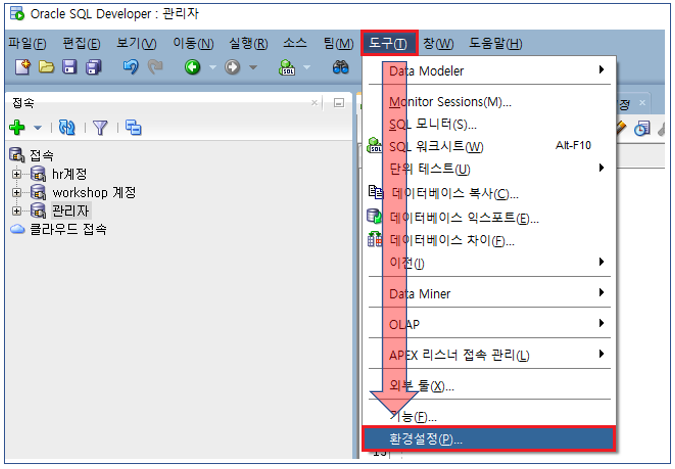Select 클라우드 접속 tree entry
675x469 pixels.
pyautogui.click(x=68, y=229)
